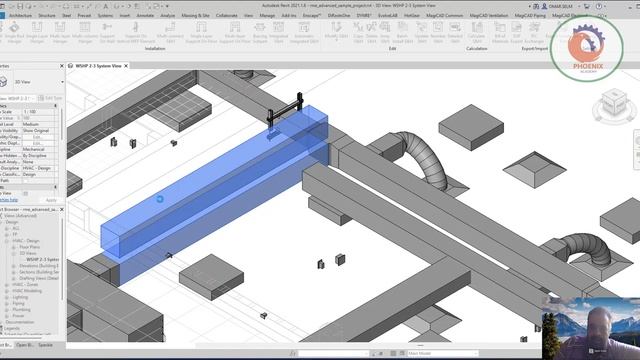Image resolution: width=640 pixels, height=360 pixels.
Task: Select the Multi-connect S&H tool
Action: [x=170, y=33]
